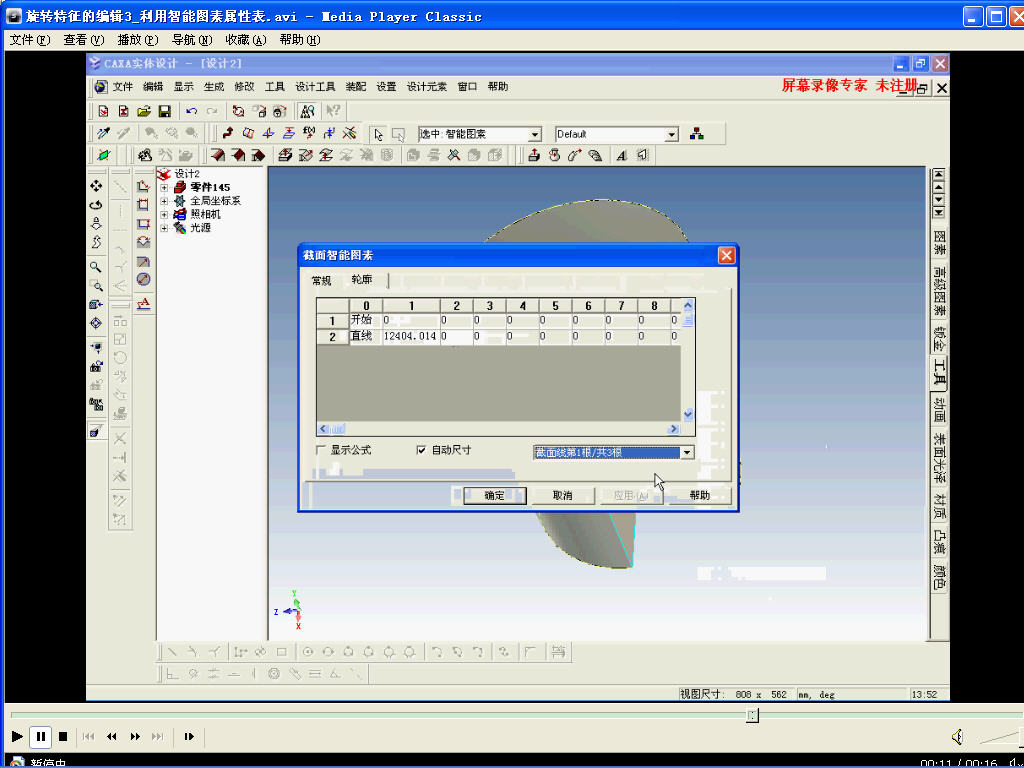Open the 表面光泽 side catalog tab

(x=938, y=456)
